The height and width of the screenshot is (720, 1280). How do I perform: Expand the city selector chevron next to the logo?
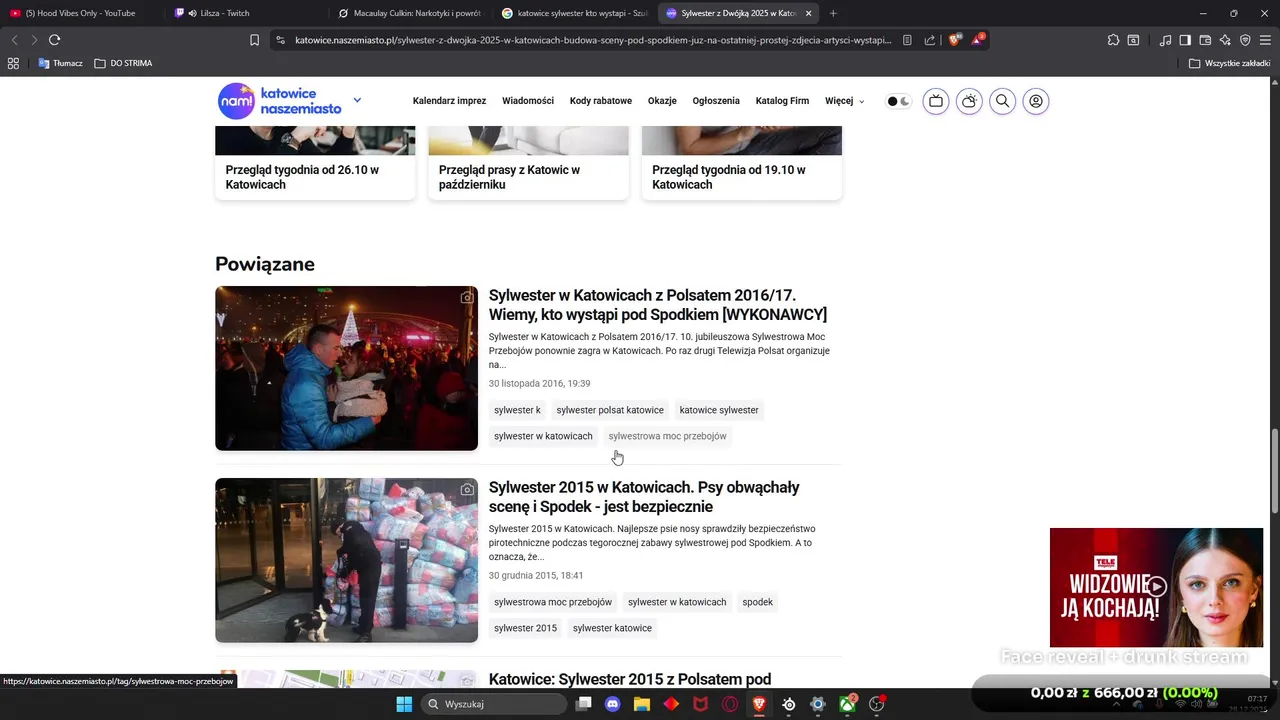tap(357, 100)
